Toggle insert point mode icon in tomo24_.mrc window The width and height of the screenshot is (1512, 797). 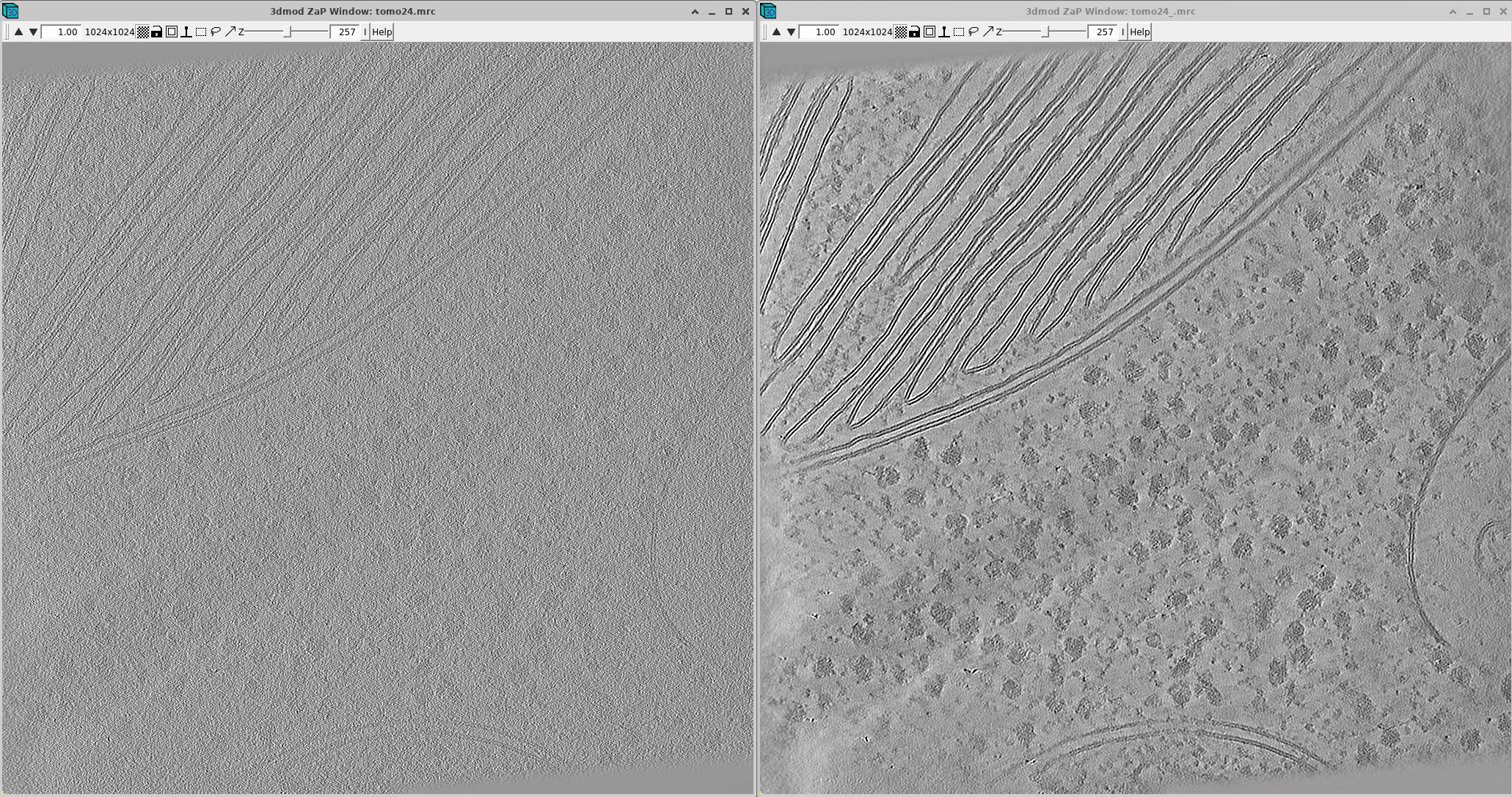pos(944,32)
